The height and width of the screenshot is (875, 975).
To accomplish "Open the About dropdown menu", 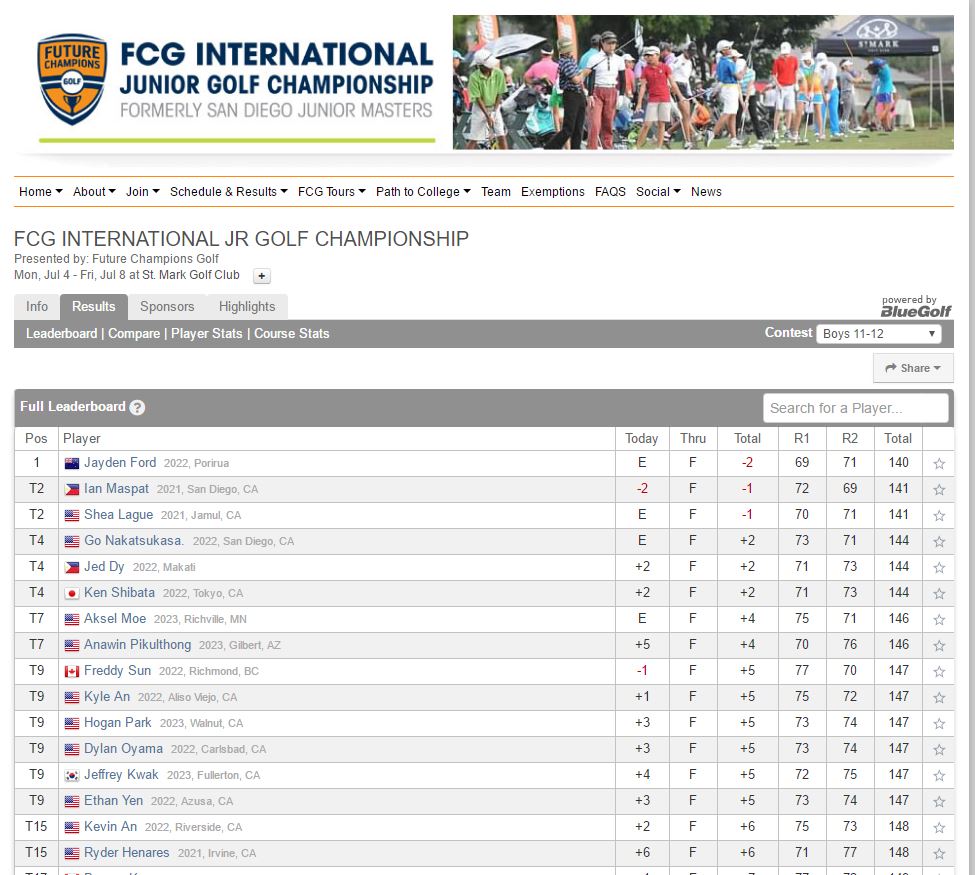I will point(94,192).
